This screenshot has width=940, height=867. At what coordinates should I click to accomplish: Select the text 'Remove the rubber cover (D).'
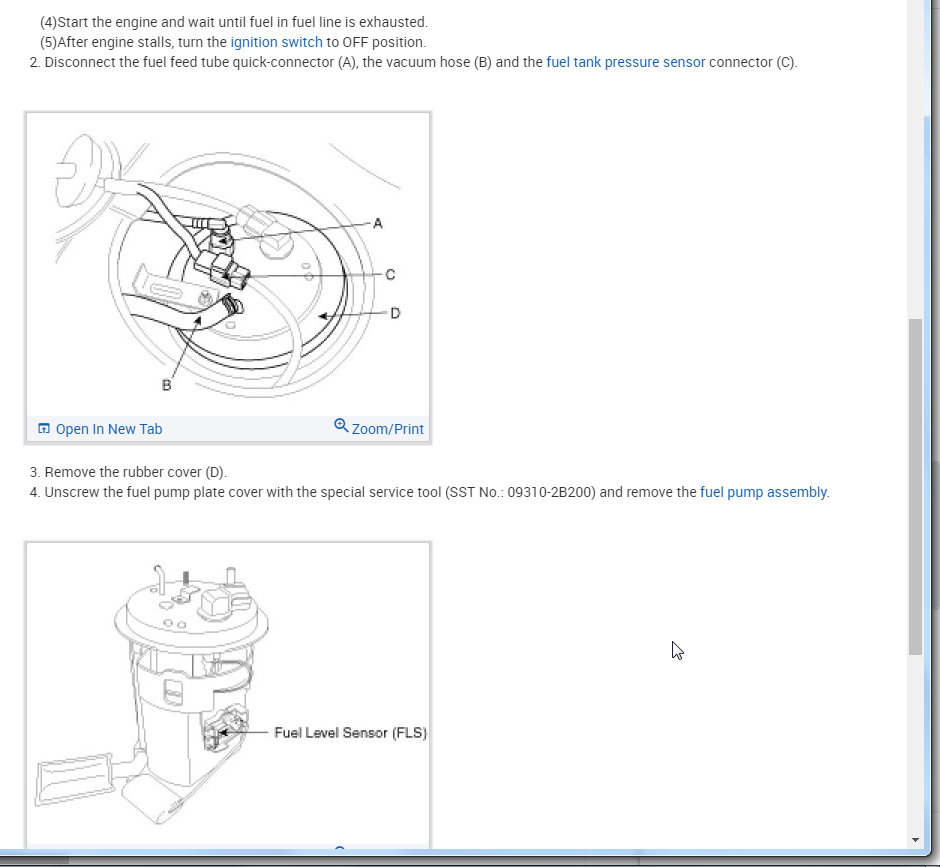pos(135,472)
